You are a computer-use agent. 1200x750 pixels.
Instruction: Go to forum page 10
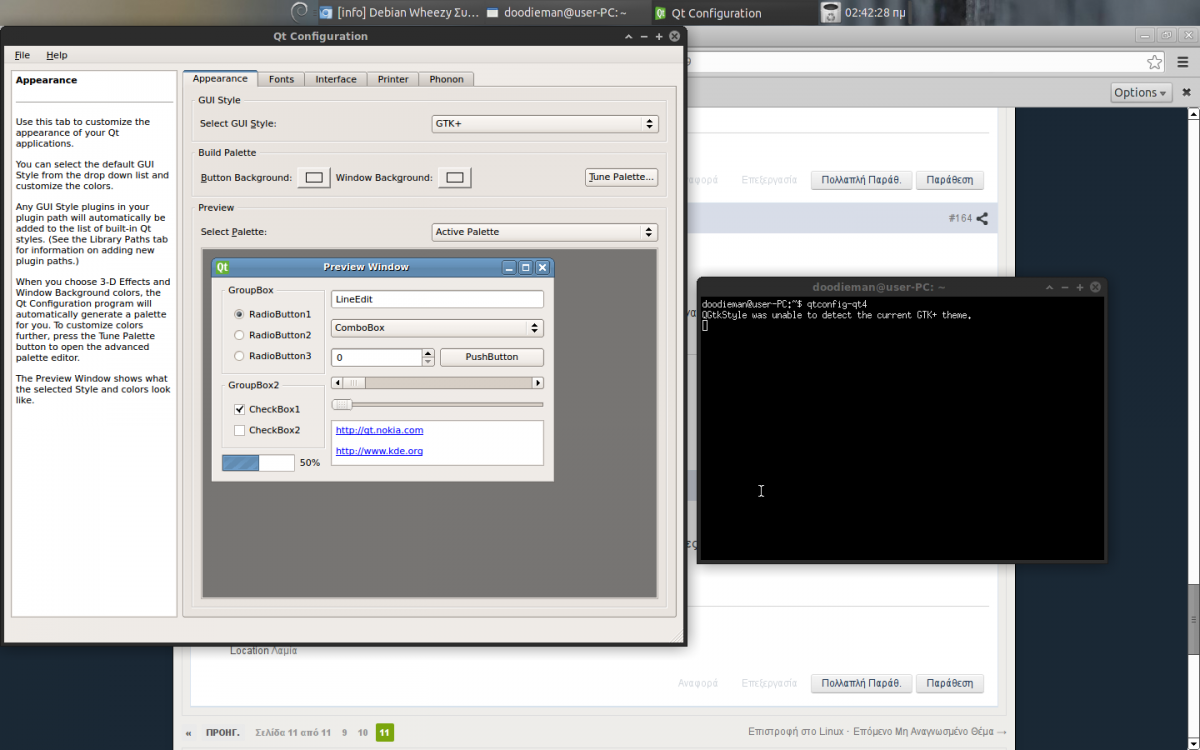point(363,733)
